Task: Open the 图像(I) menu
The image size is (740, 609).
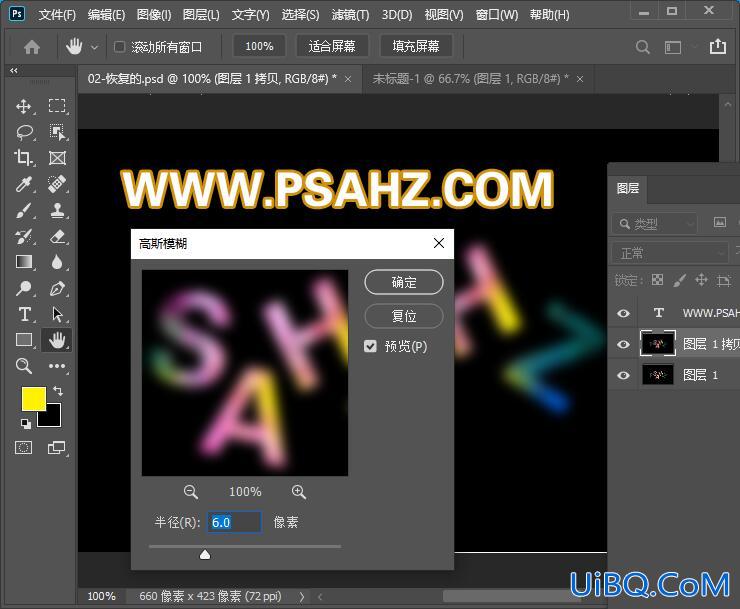Action: (154, 15)
